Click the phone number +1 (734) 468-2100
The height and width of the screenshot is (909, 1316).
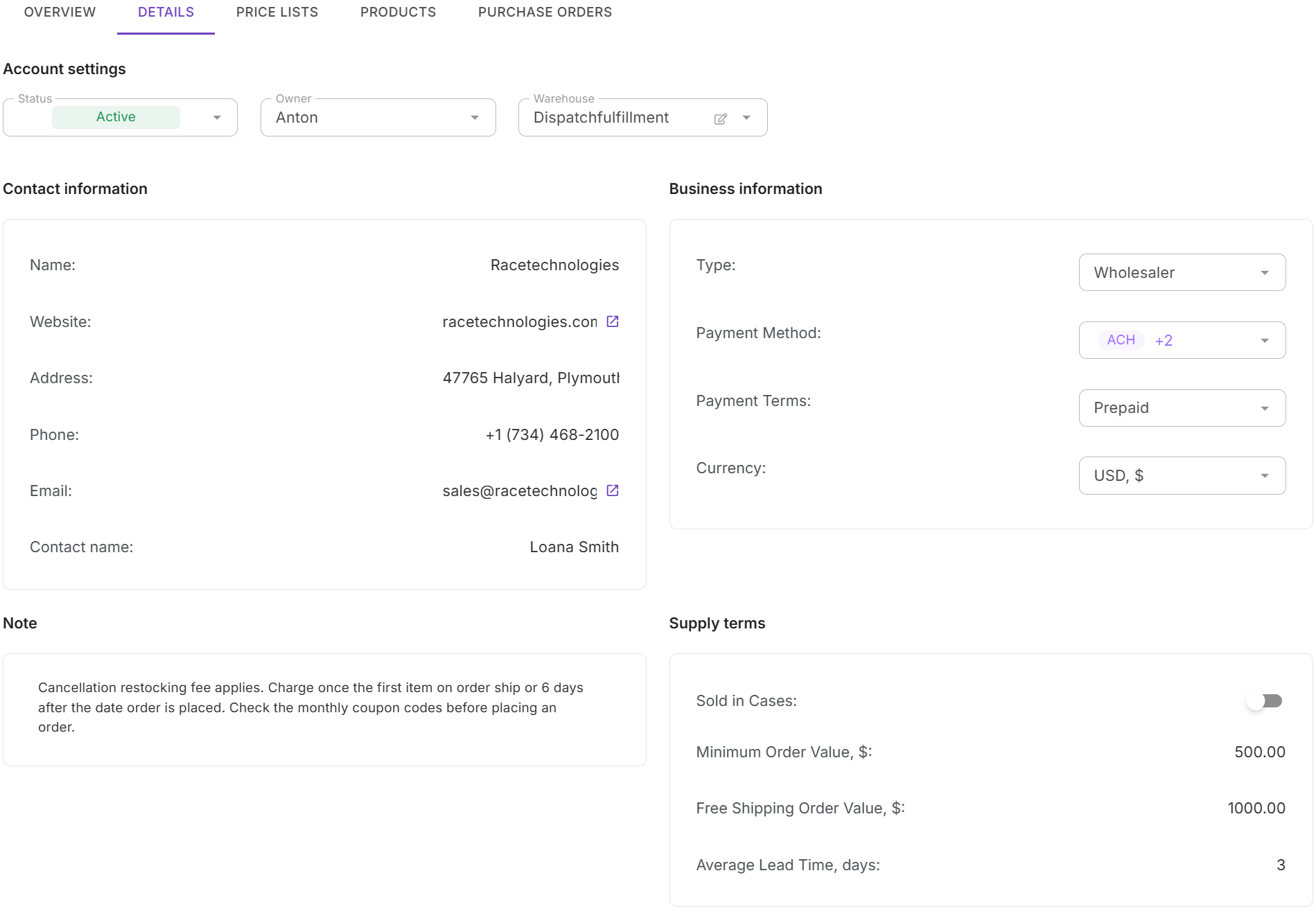pos(552,434)
